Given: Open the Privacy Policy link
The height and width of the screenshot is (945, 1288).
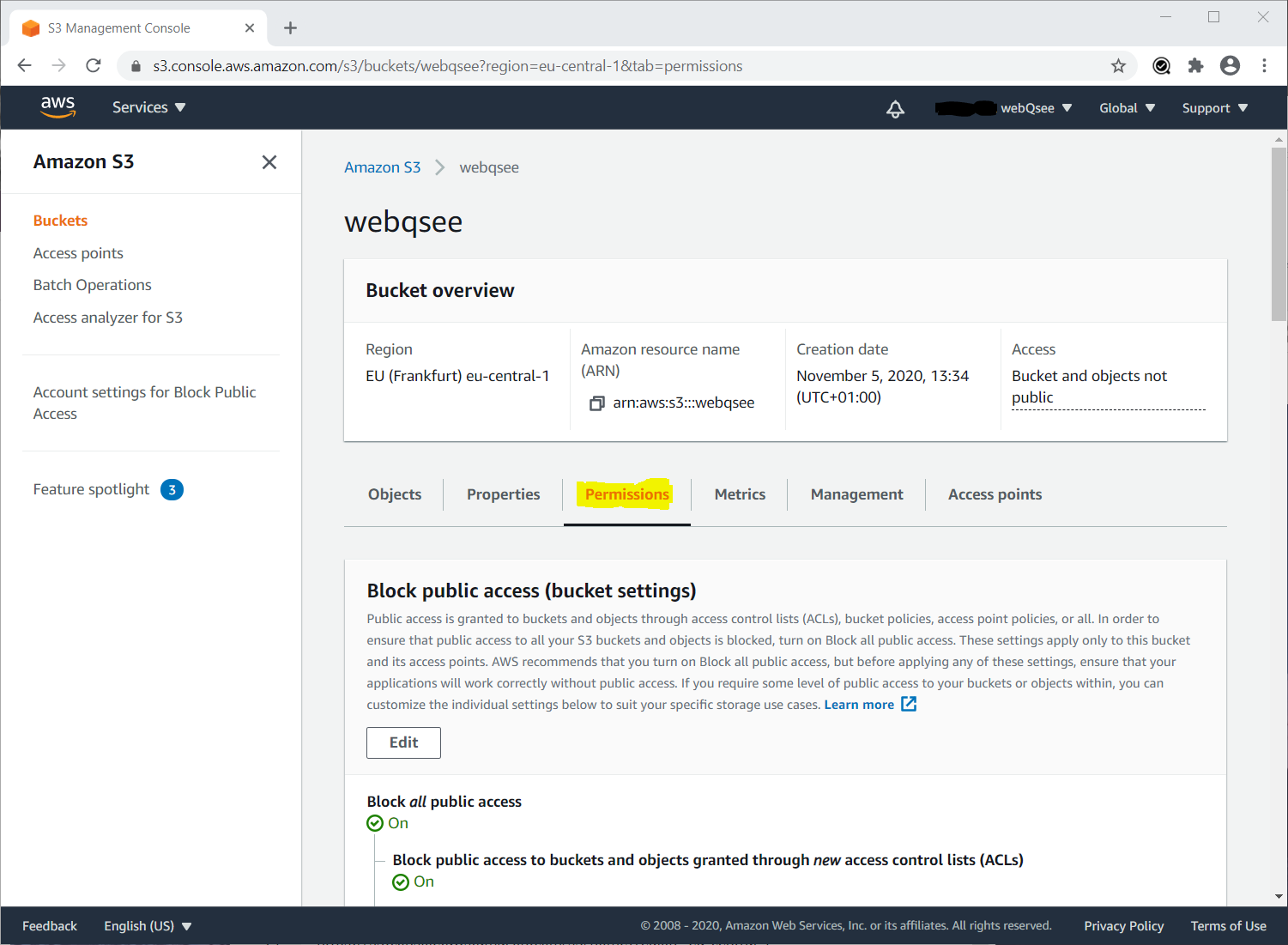Looking at the screenshot, I should click(1123, 926).
